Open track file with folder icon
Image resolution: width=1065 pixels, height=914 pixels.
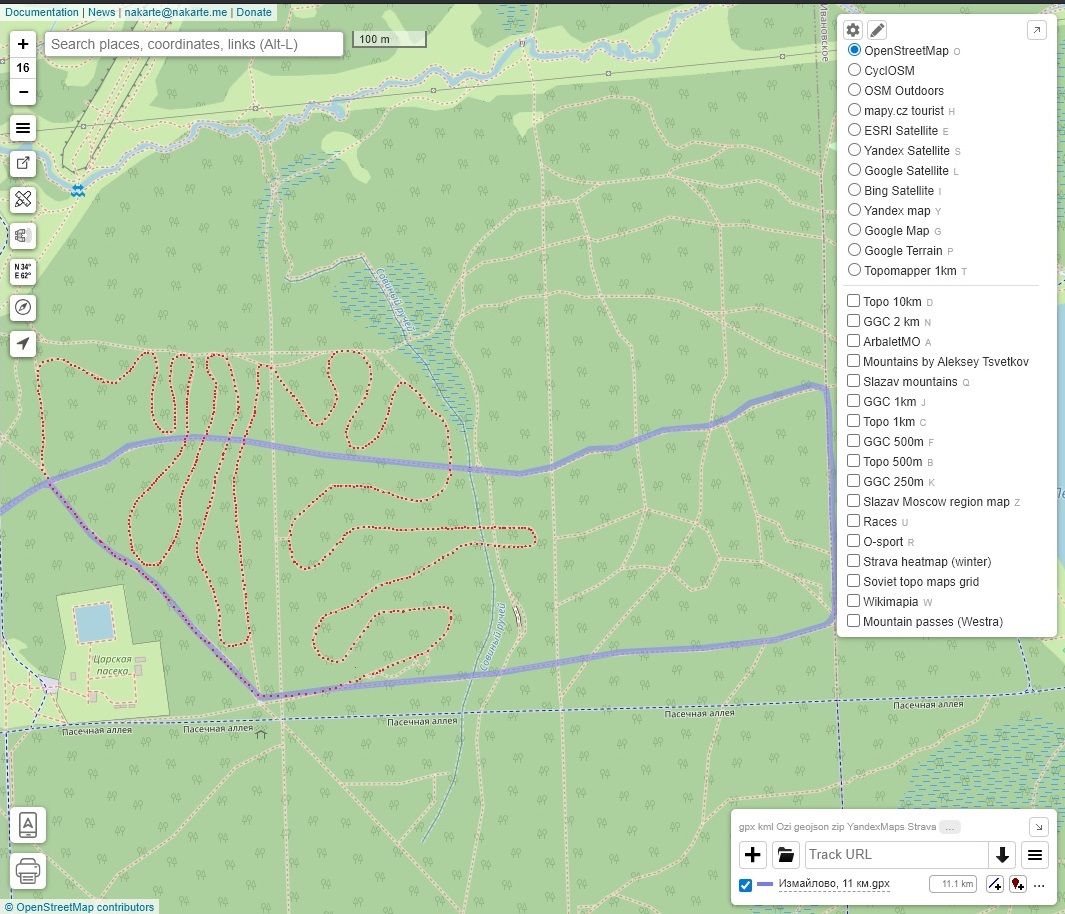tap(785, 854)
